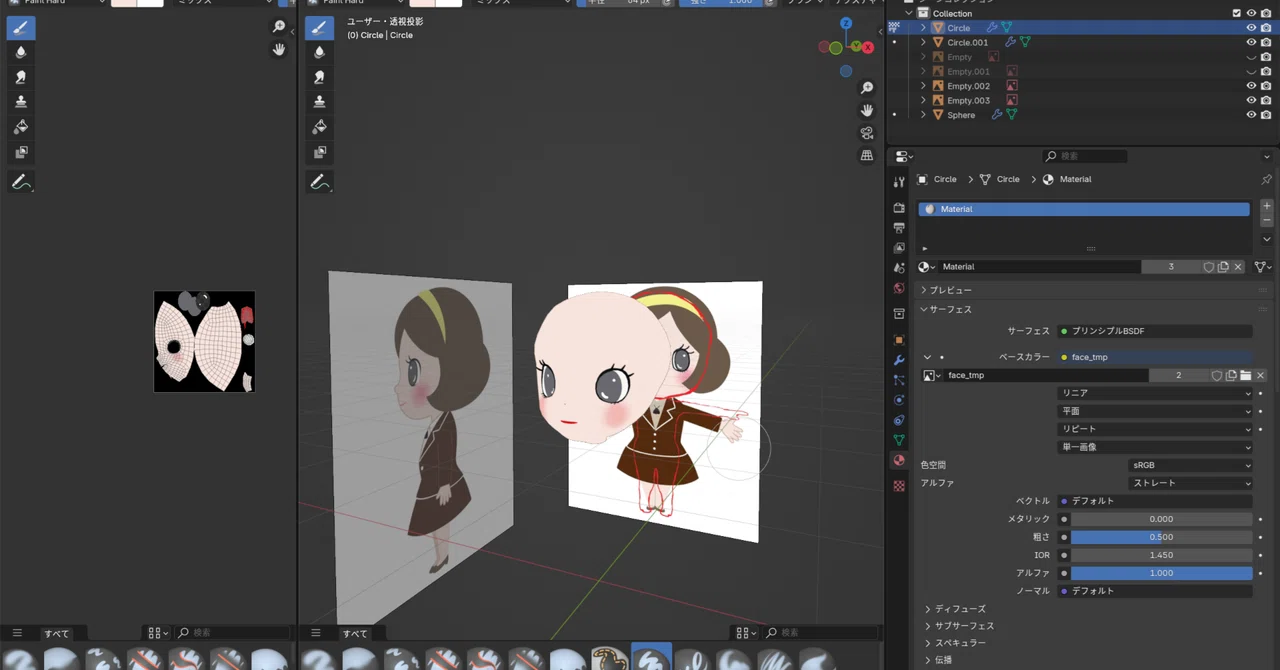Switch perspective/orthographic with the grid icon

[x=867, y=155]
